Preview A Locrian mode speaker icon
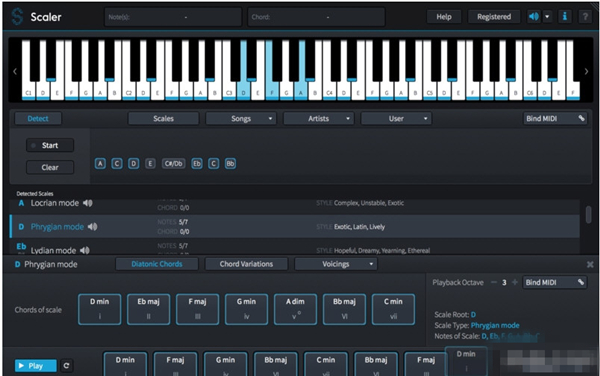 [88, 203]
